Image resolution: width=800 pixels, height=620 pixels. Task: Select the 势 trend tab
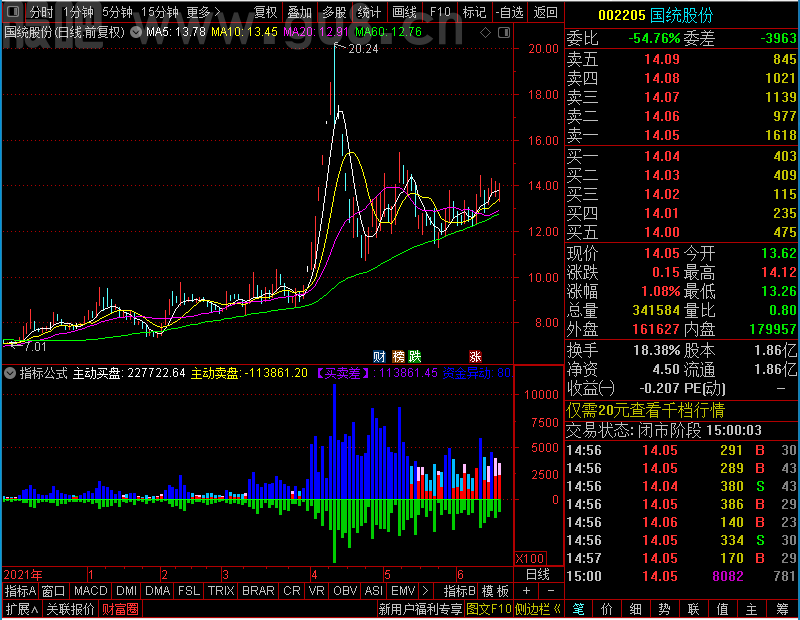[664, 609]
